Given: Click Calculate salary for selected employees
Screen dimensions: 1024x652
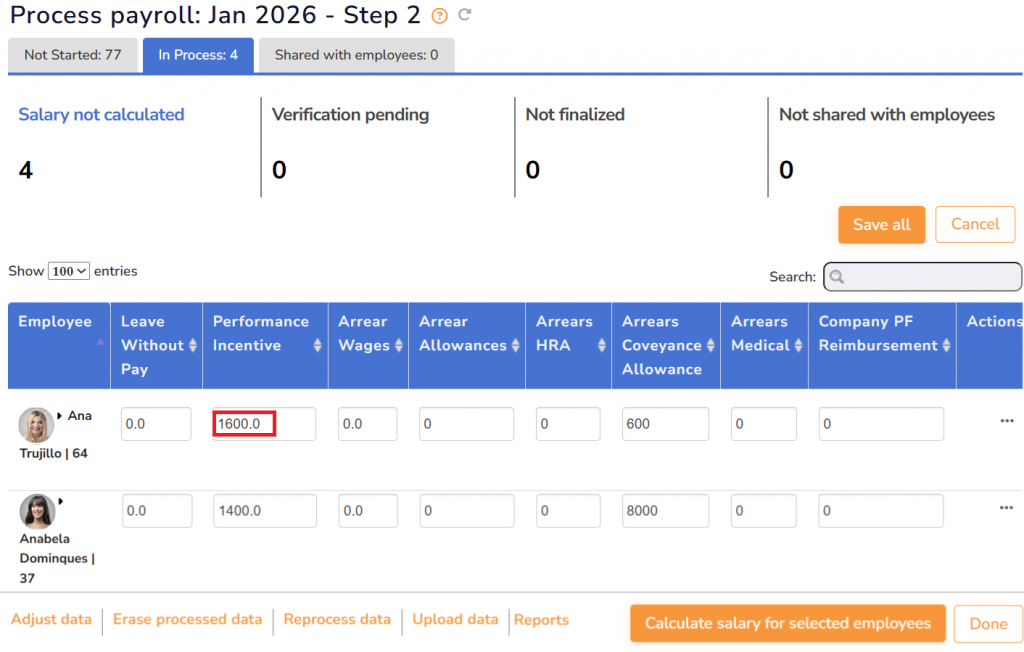Looking at the screenshot, I should [x=787, y=623].
